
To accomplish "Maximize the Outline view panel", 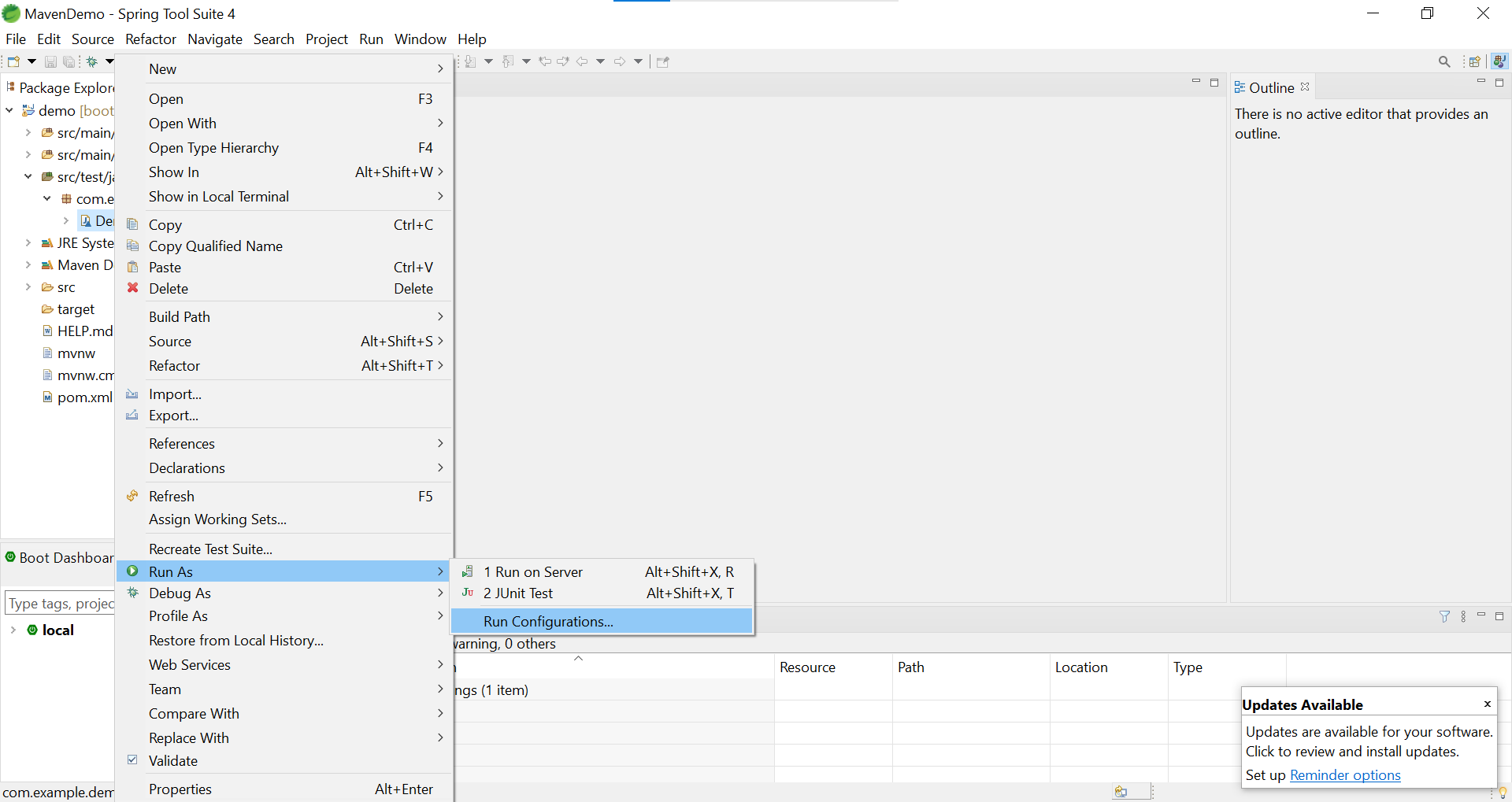I will click(1499, 82).
